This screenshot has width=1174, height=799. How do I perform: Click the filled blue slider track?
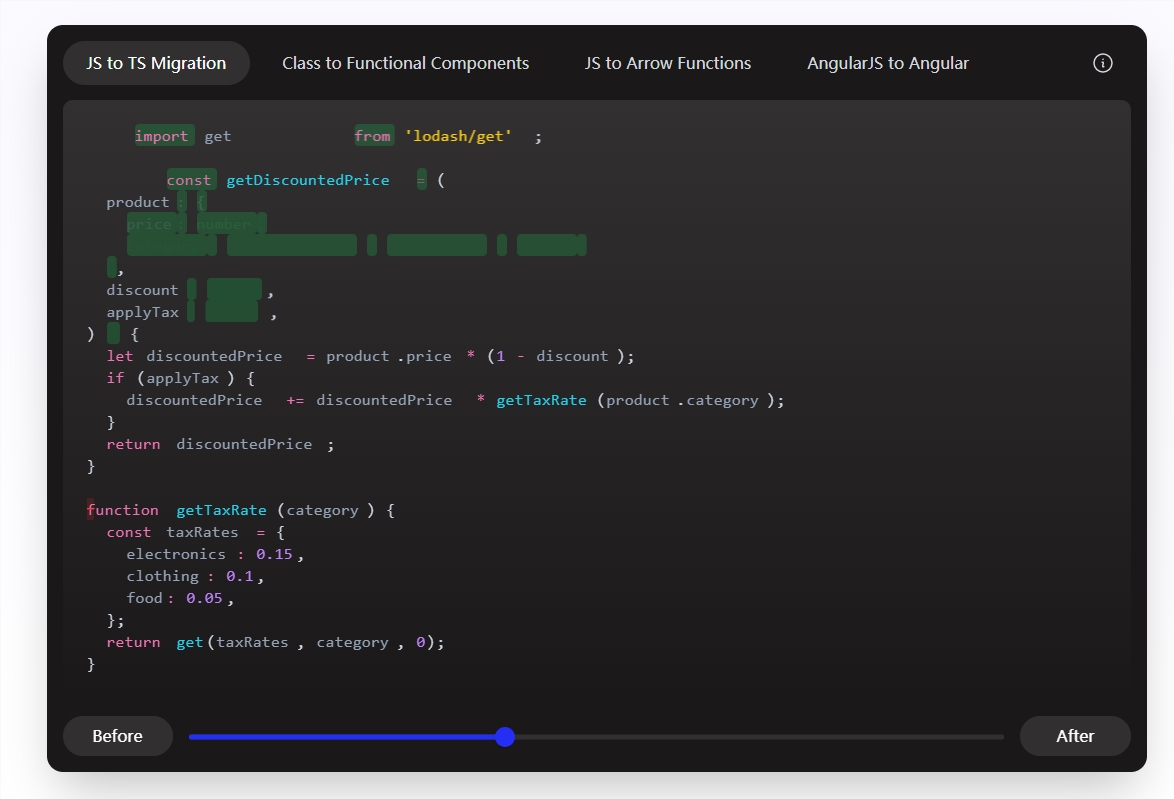[342, 737]
